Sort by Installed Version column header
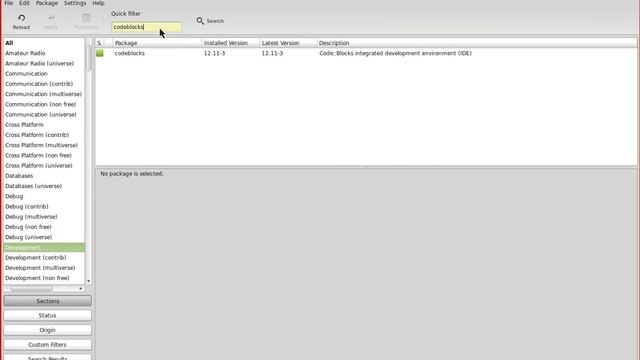The width and height of the screenshot is (640, 360). click(x=231, y=43)
